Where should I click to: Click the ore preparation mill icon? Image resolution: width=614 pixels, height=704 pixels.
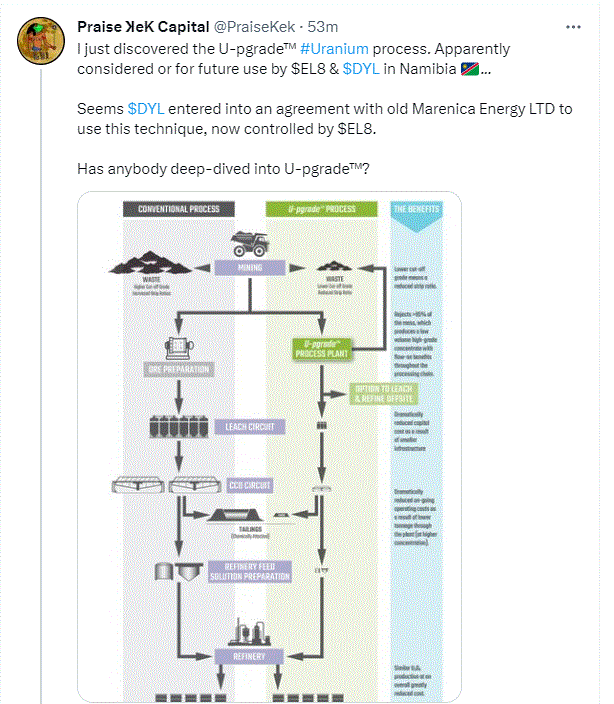(179, 348)
